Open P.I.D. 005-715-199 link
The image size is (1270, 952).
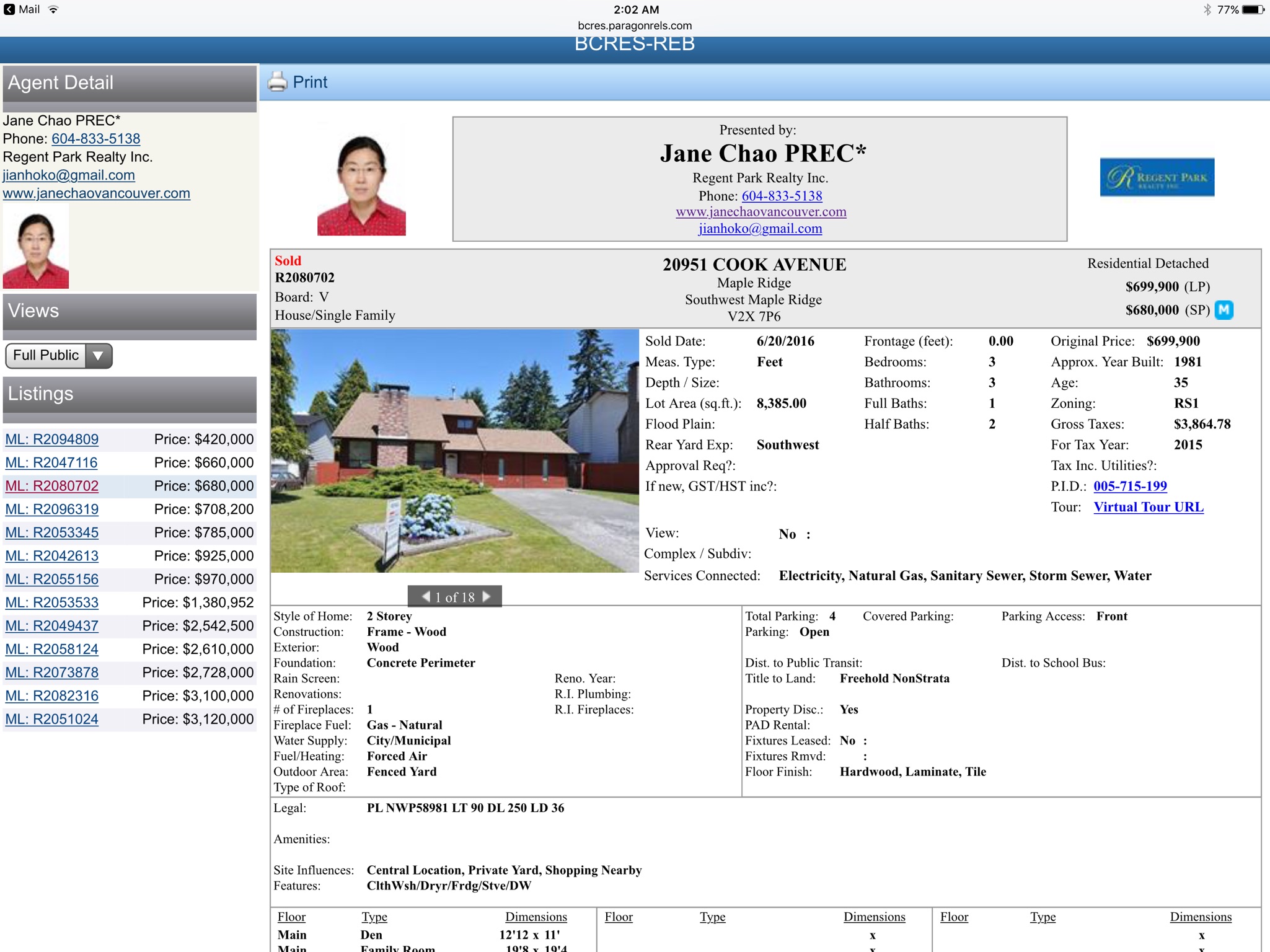(x=1129, y=486)
